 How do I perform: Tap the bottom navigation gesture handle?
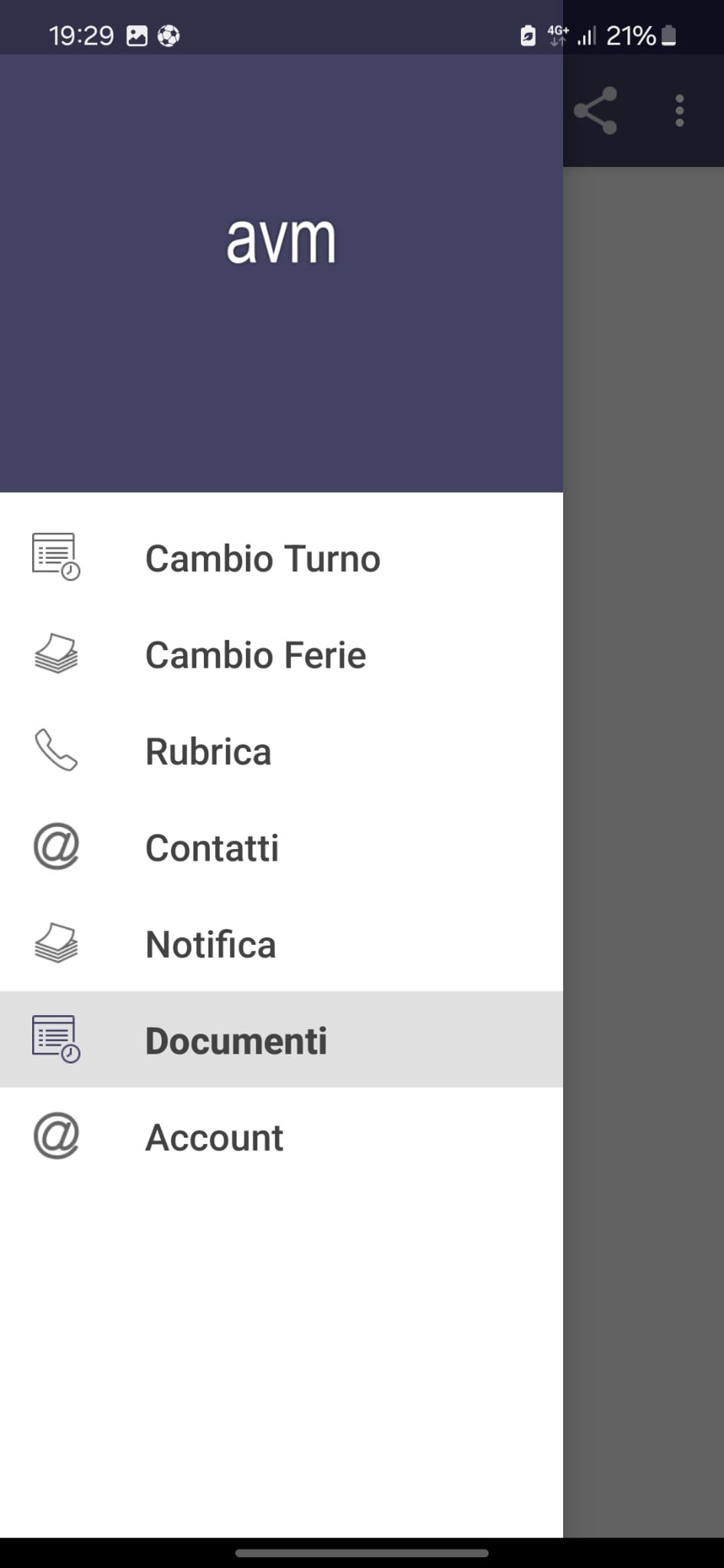tap(362, 1553)
